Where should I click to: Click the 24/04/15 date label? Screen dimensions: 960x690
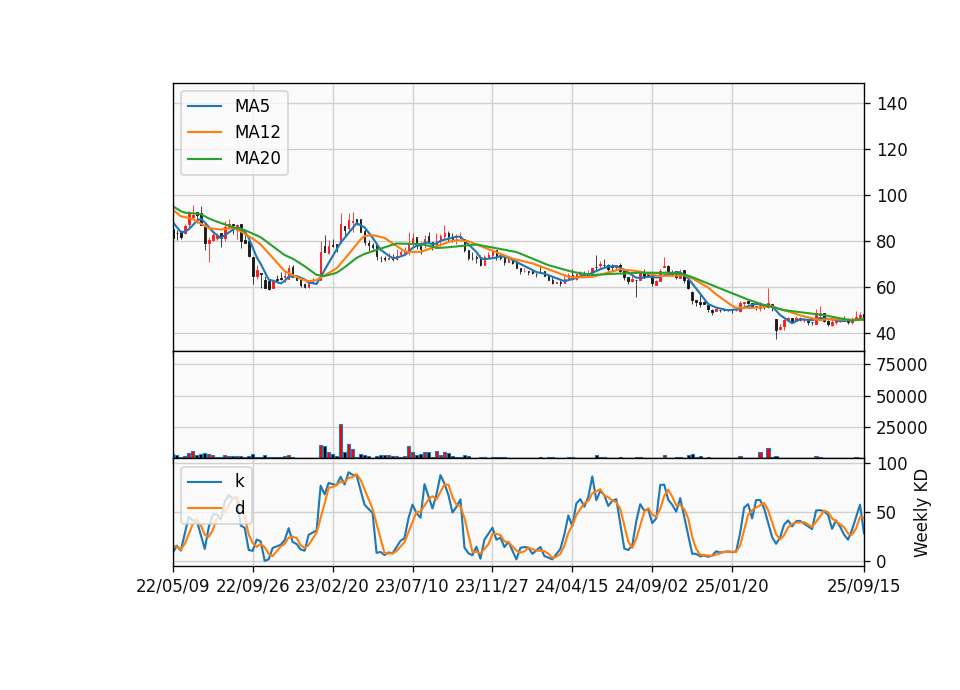click(572, 586)
